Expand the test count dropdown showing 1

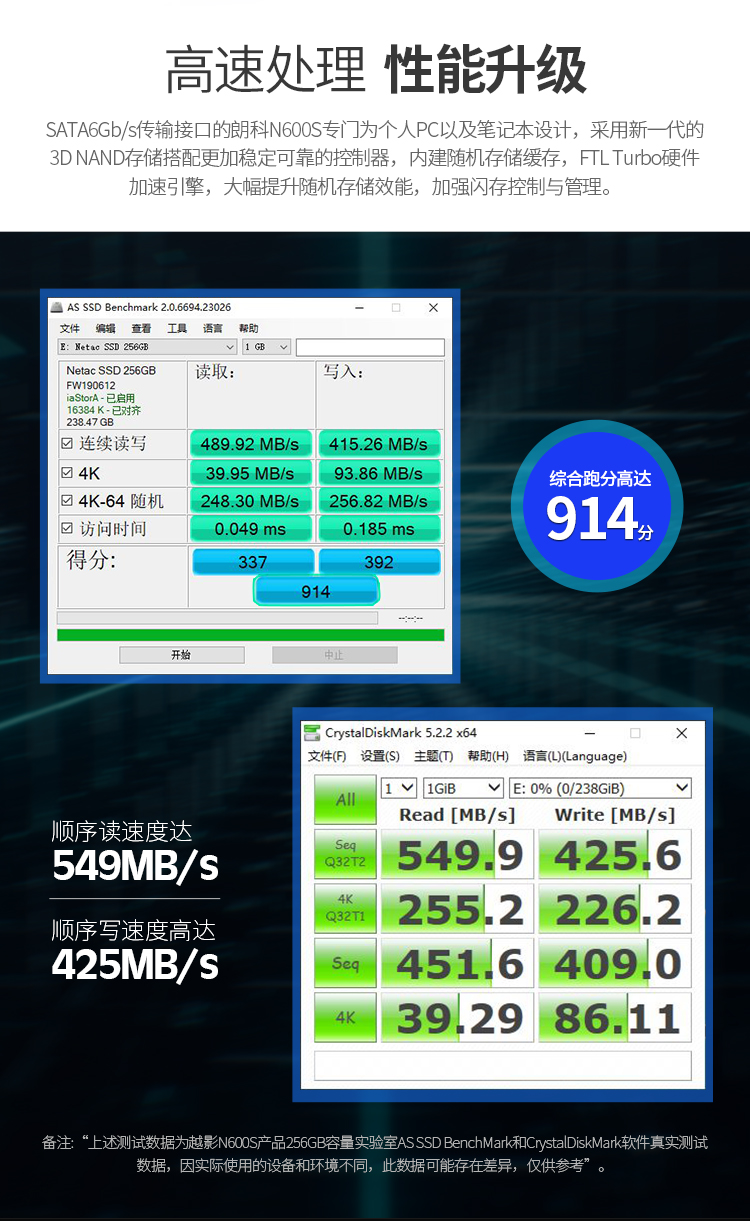tap(399, 788)
